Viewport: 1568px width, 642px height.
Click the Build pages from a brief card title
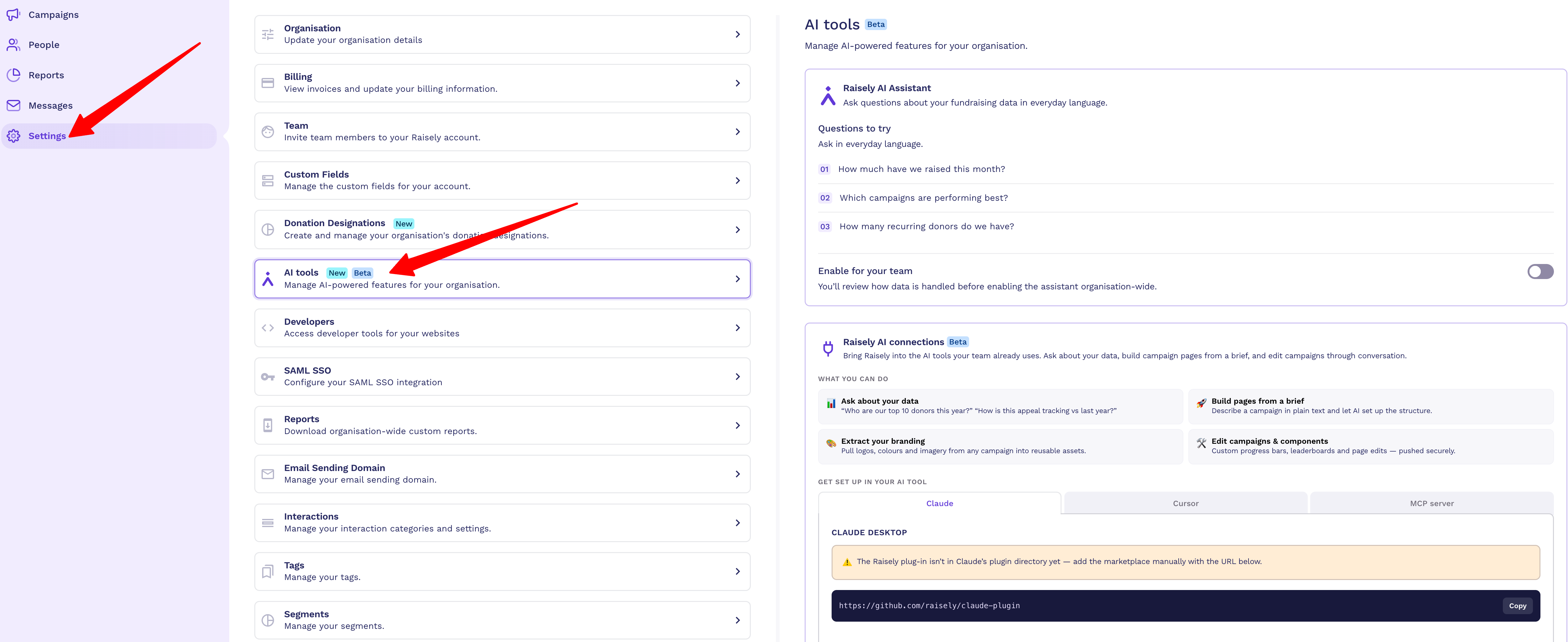click(x=1257, y=401)
